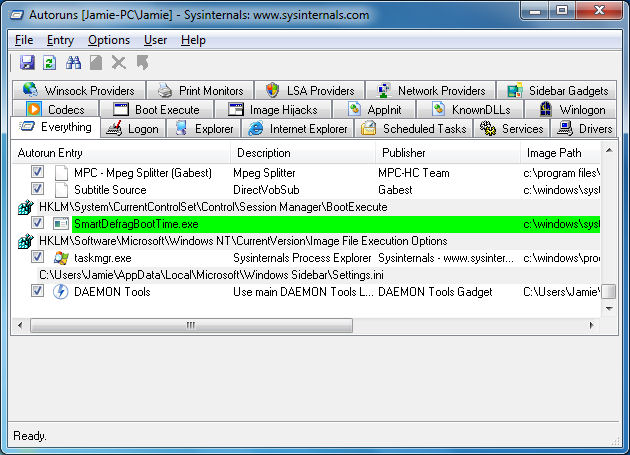Click the Jump to Entry toolbar icon

143,63
